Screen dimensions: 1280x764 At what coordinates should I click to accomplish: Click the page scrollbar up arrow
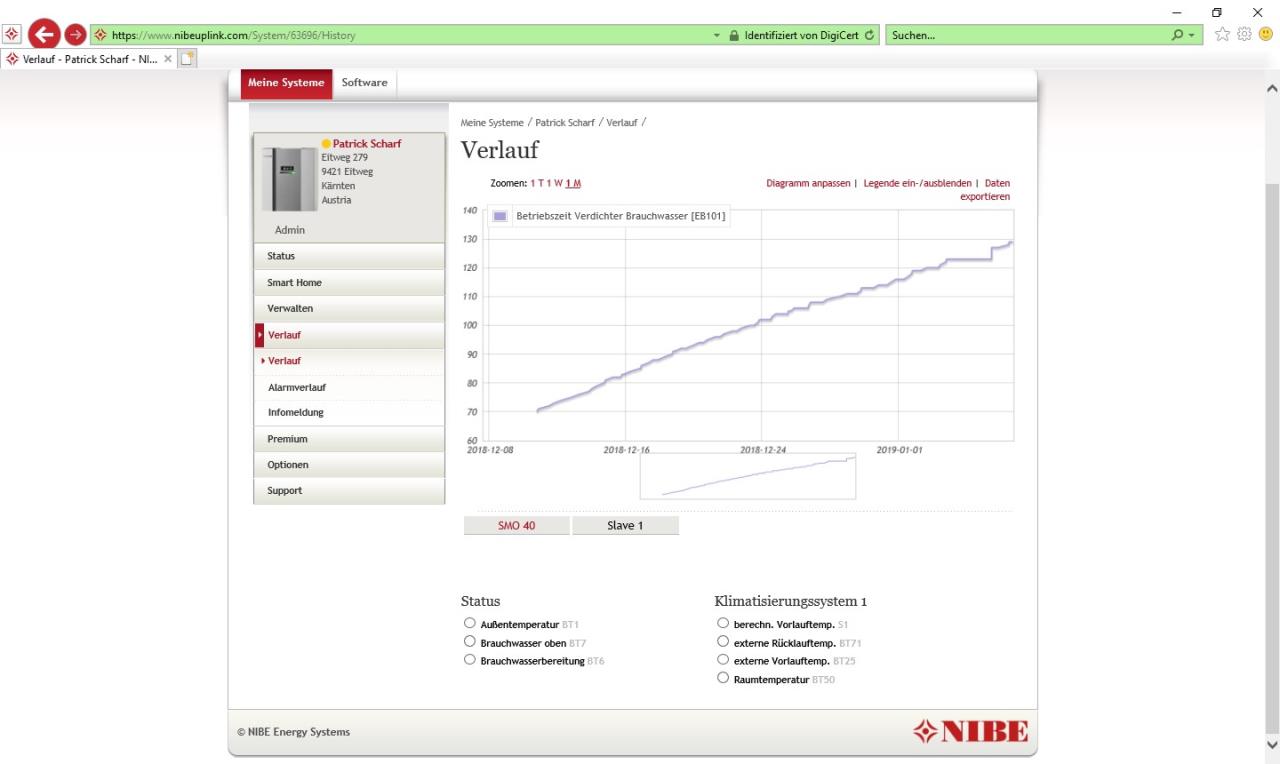point(1272,89)
